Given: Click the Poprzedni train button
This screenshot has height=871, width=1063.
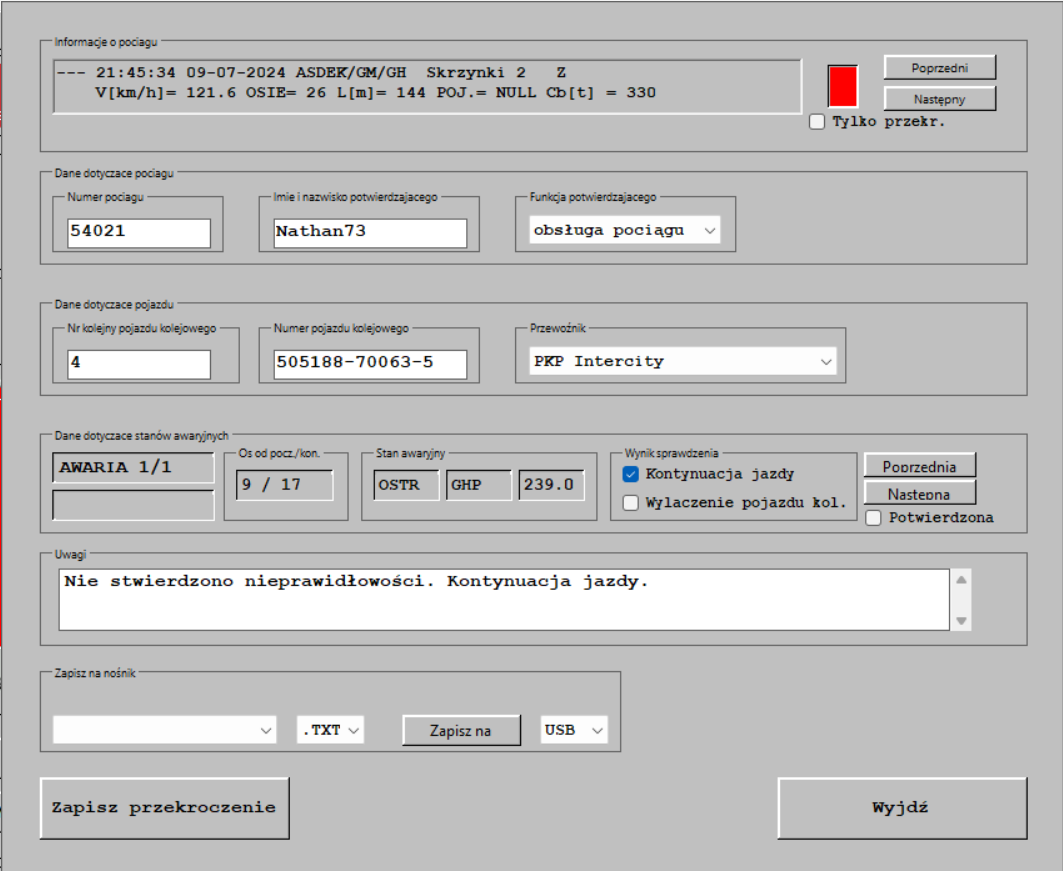Looking at the screenshot, I should [x=939, y=68].
